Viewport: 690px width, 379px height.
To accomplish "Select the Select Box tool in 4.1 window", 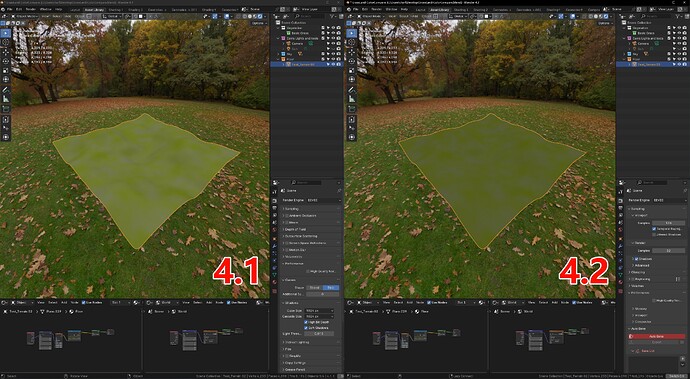I will 6,33.
